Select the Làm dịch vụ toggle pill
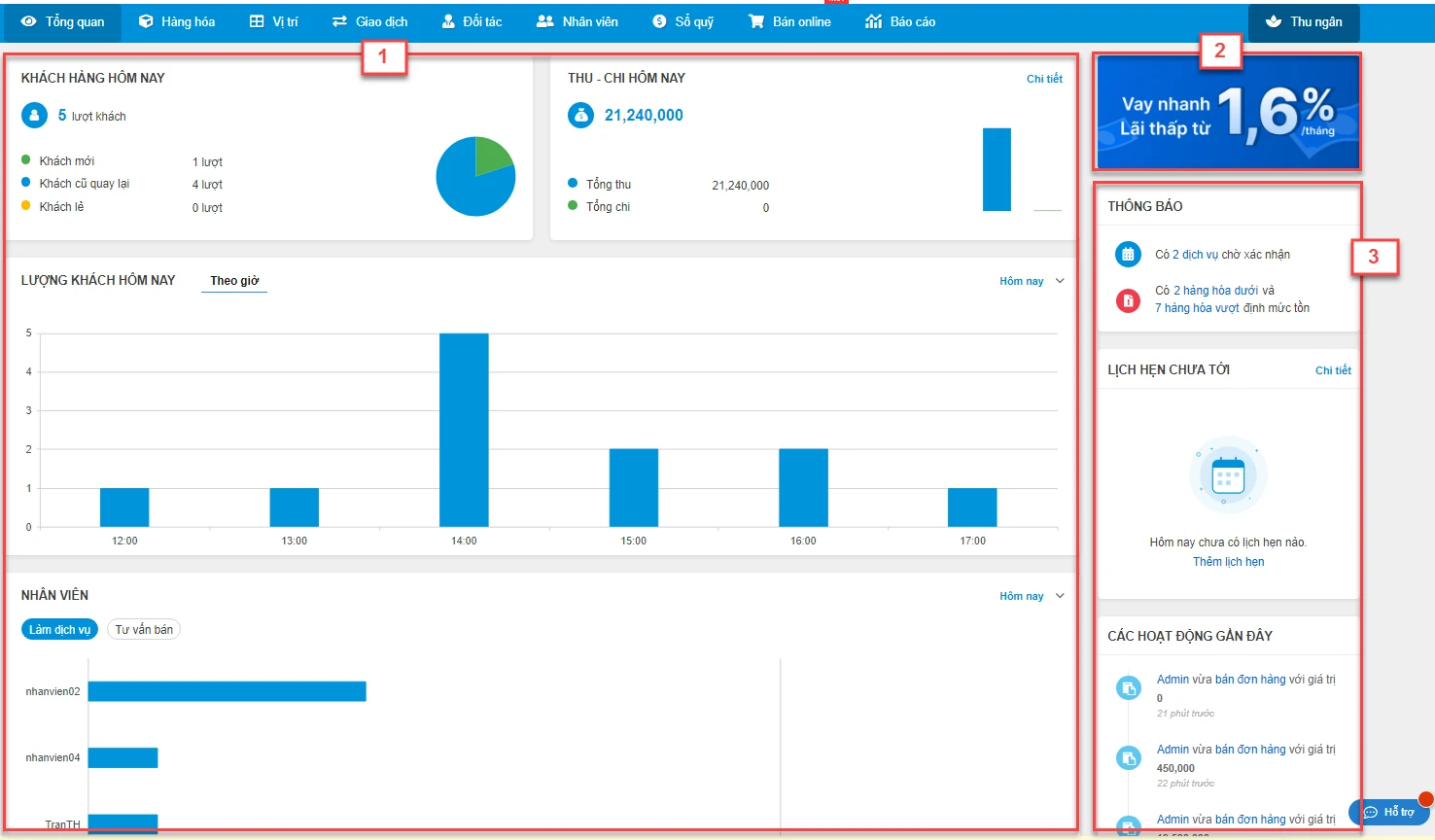Viewport: 1435px width, 840px height. 59,630
